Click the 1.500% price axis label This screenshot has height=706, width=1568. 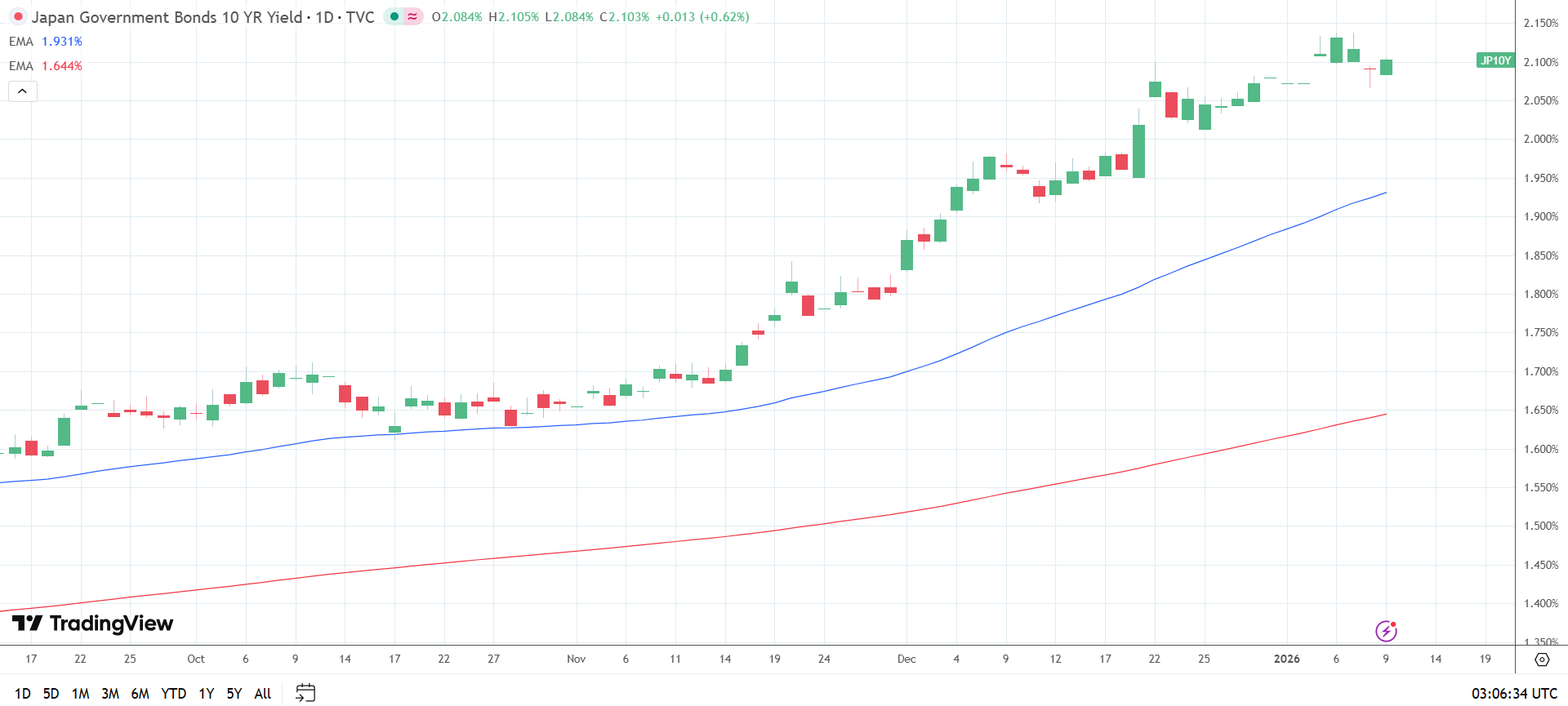tap(1541, 526)
